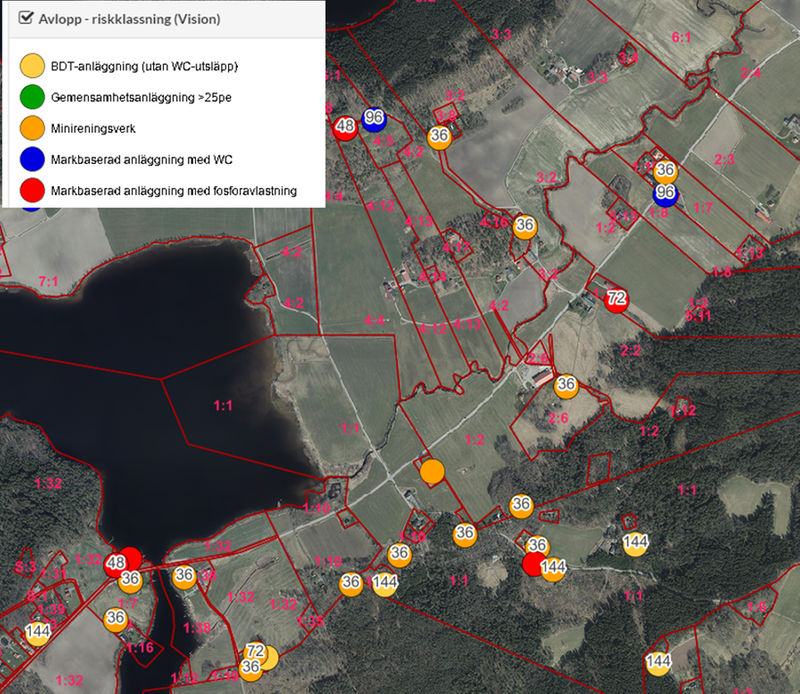Click the blue Markbaserad anläggning med WC symbol
The height and width of the screenshot is (694, 800).
32,159
